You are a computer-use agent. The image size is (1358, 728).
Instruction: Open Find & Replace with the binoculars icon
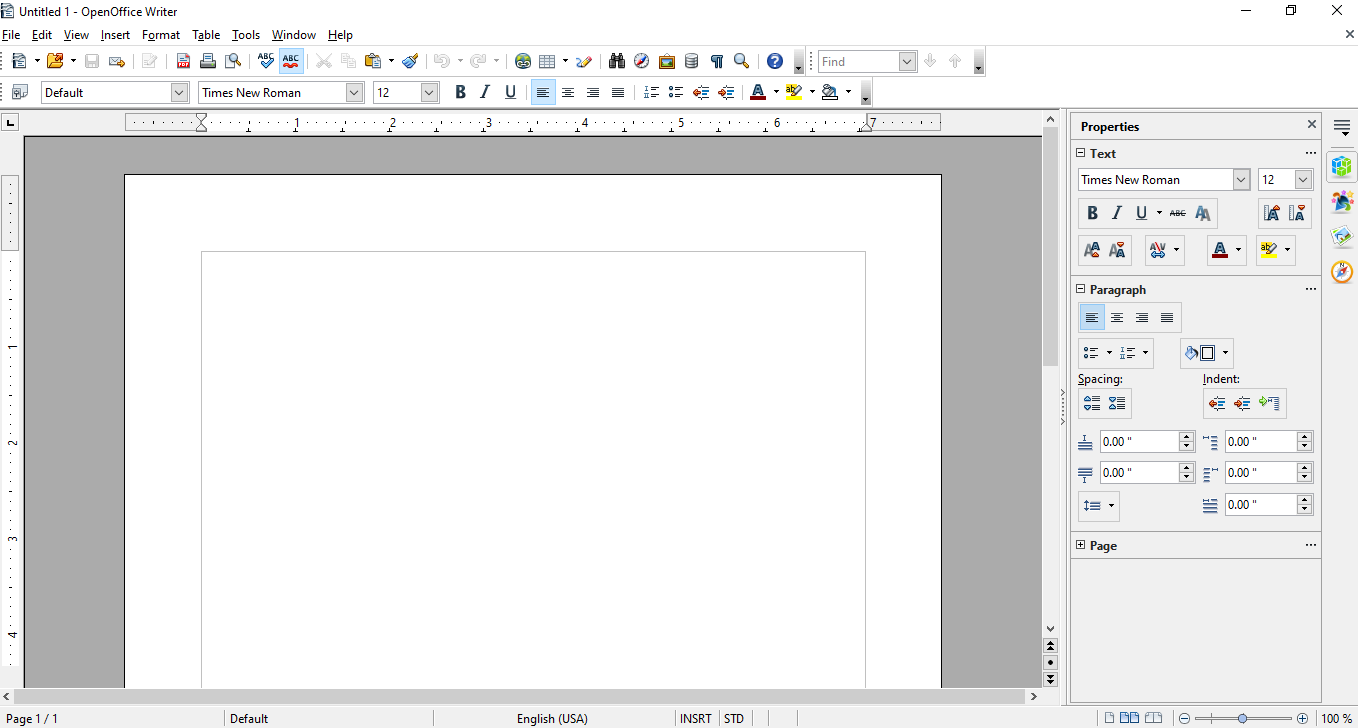click(x=616, y=61)
